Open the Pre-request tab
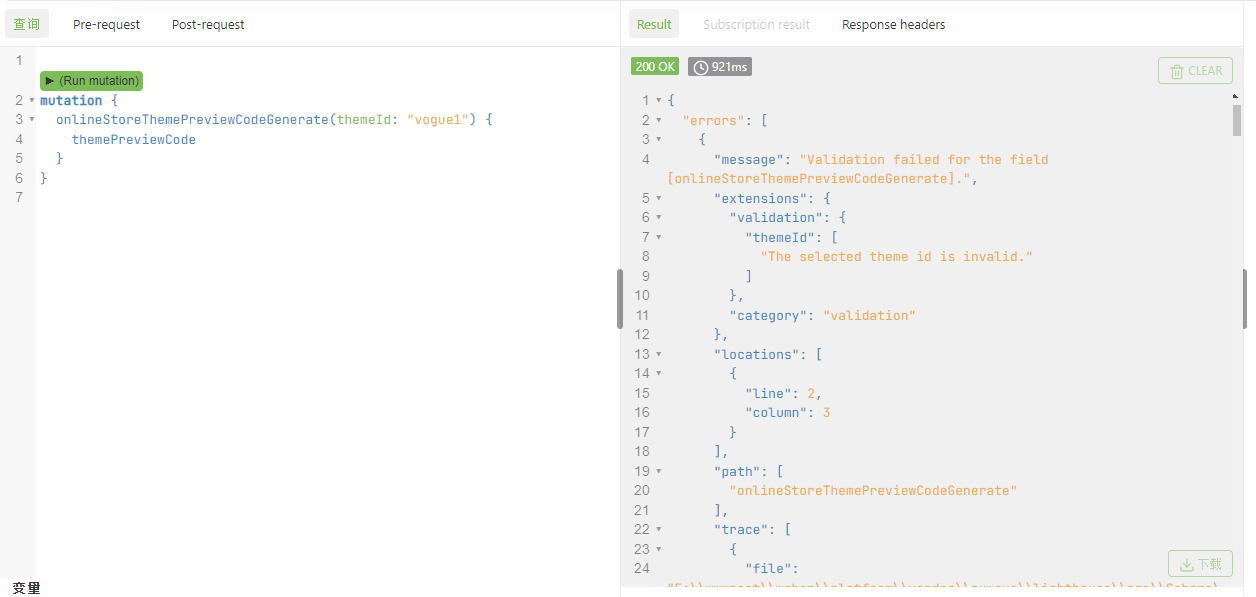The width and height of the screenshot is (1256, 597). pyautogui.click(x=106, y=24)
